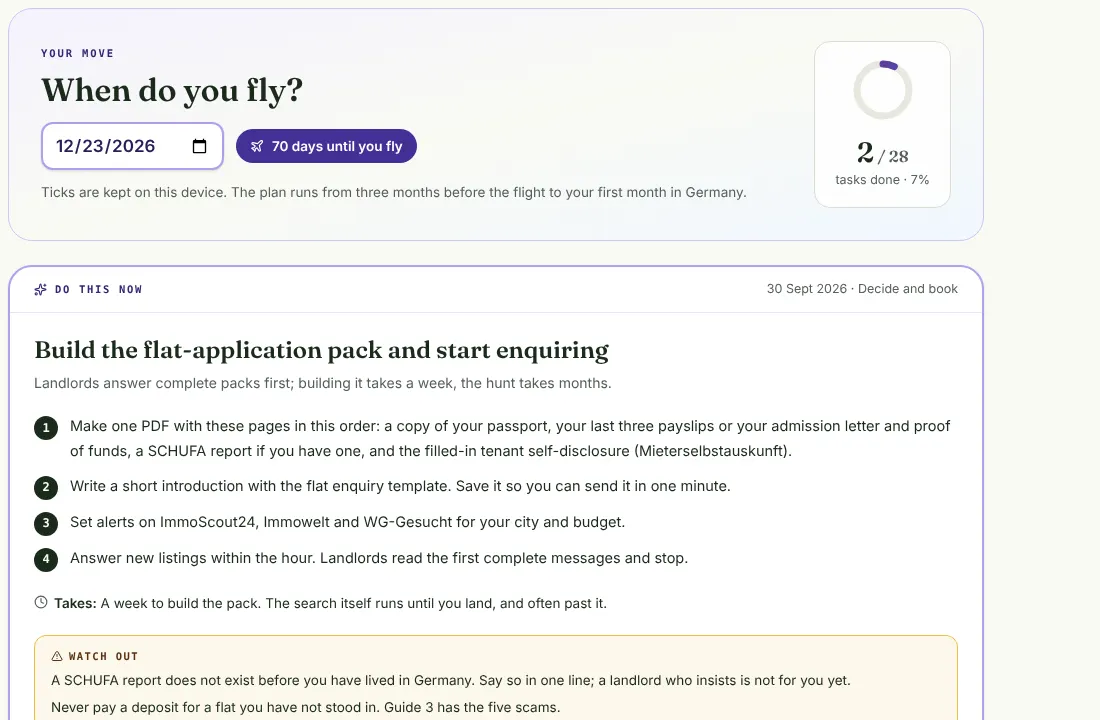Click the "YOUR MOVE" label
The width and height of the screenshot is (1100, 720).
click(77, 53)
